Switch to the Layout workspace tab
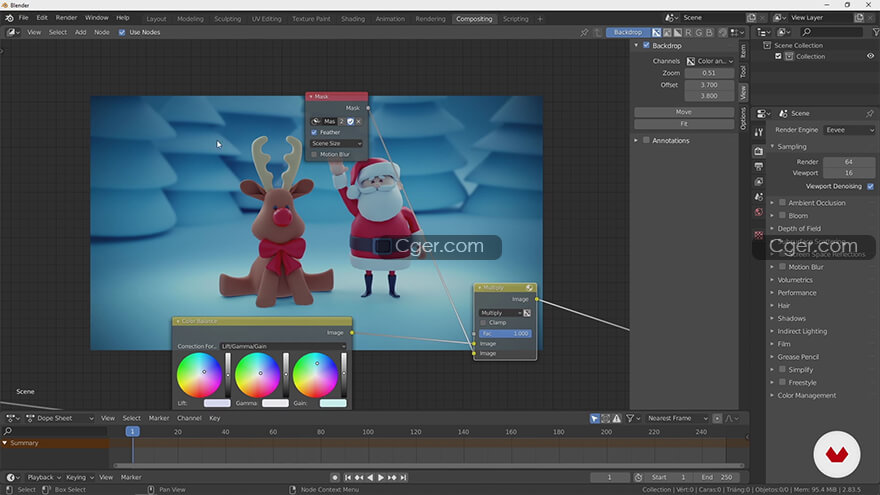Viewport: 880px width, 495px height. (156, 19)
